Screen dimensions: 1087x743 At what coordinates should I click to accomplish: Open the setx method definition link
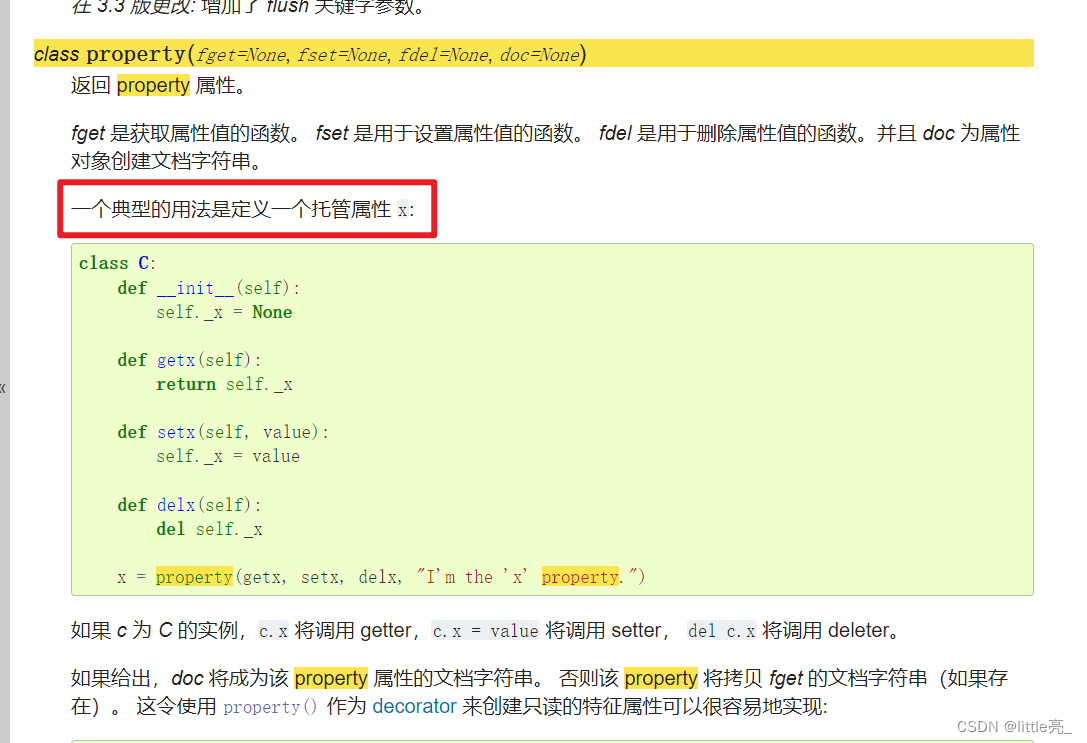coord(176,431)
